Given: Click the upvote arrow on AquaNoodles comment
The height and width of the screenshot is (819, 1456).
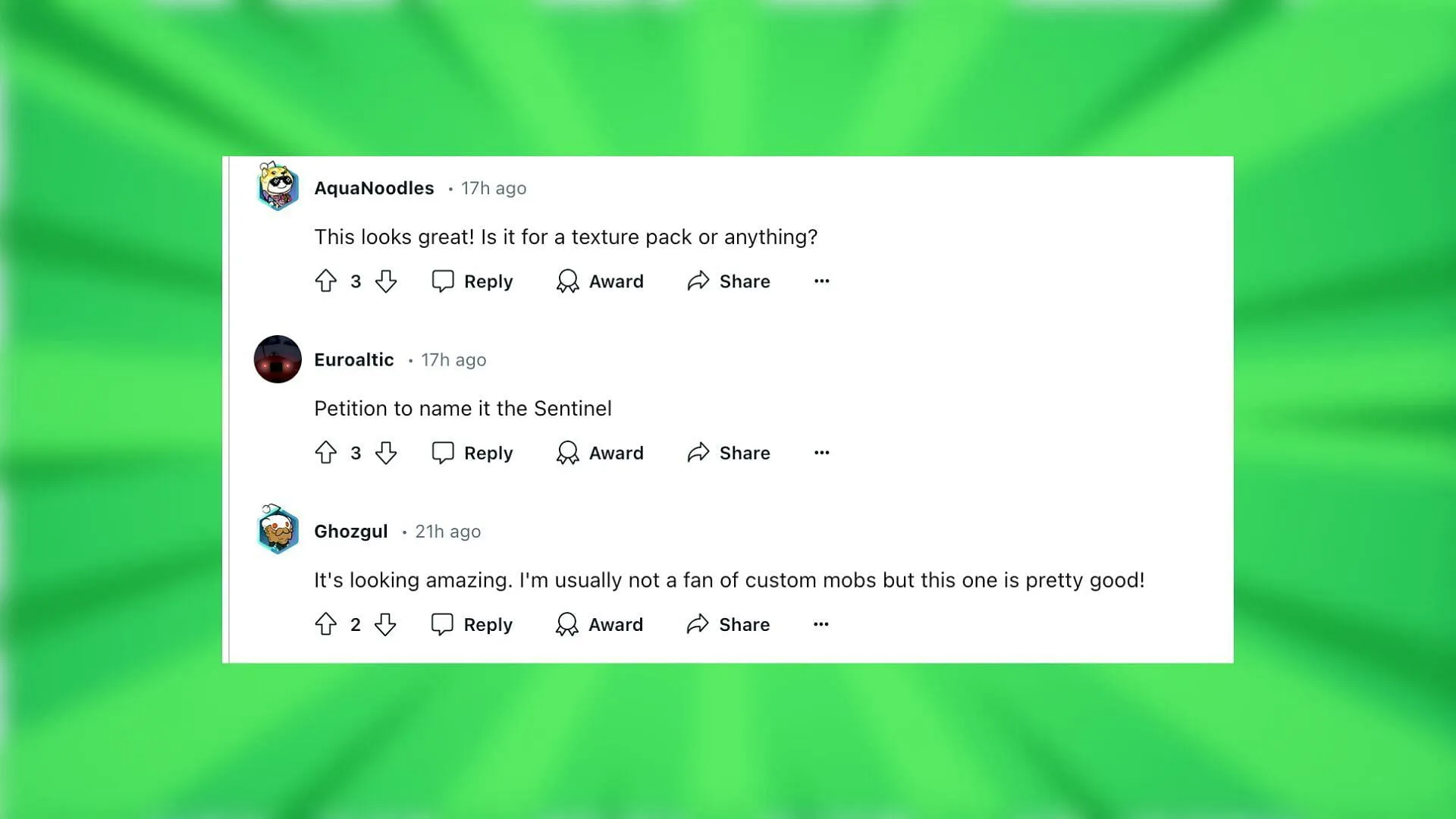Looking at the screenshot, I should pos(327,281).
